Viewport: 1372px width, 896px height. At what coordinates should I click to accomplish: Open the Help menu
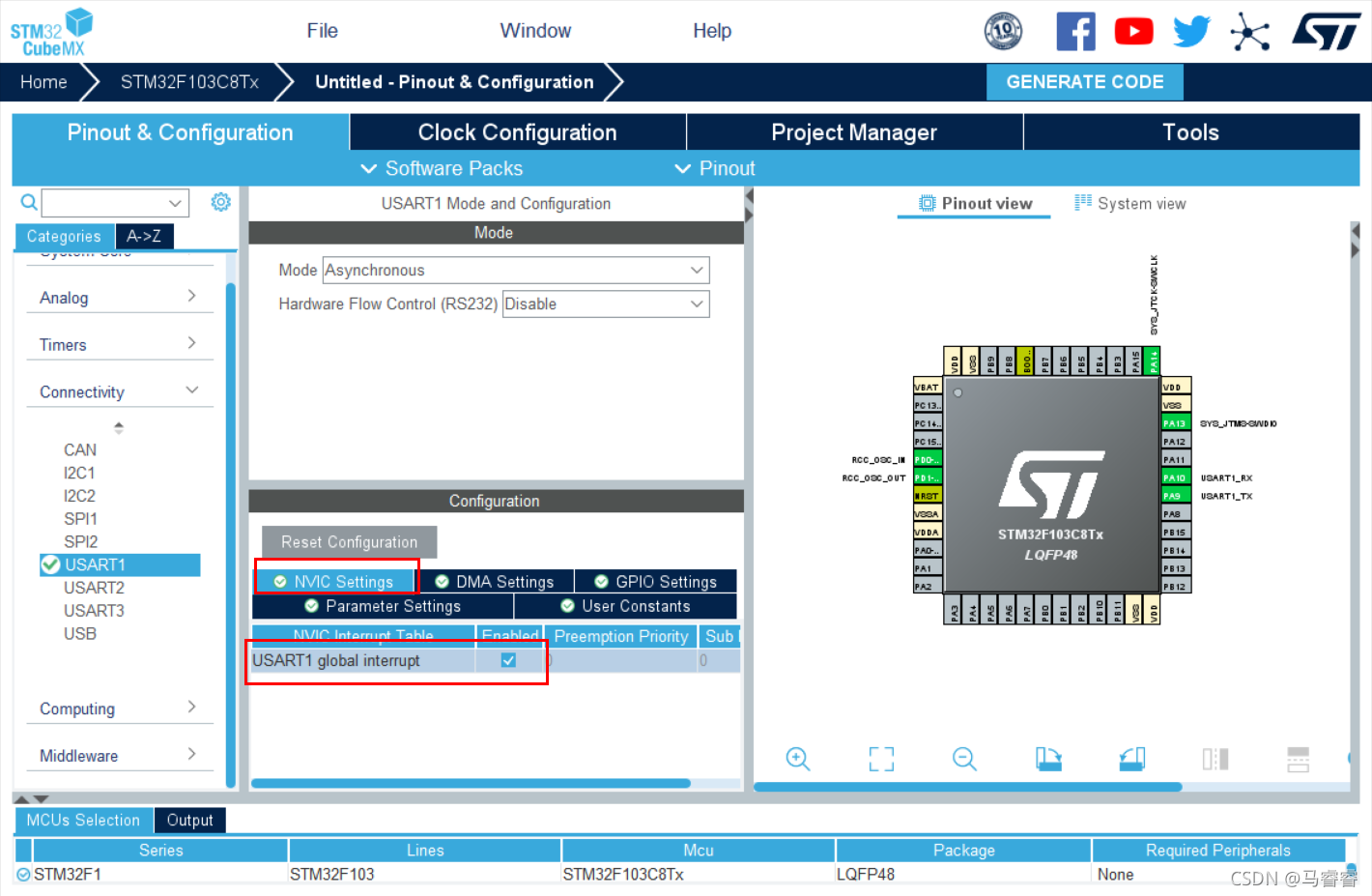[712, 31]
